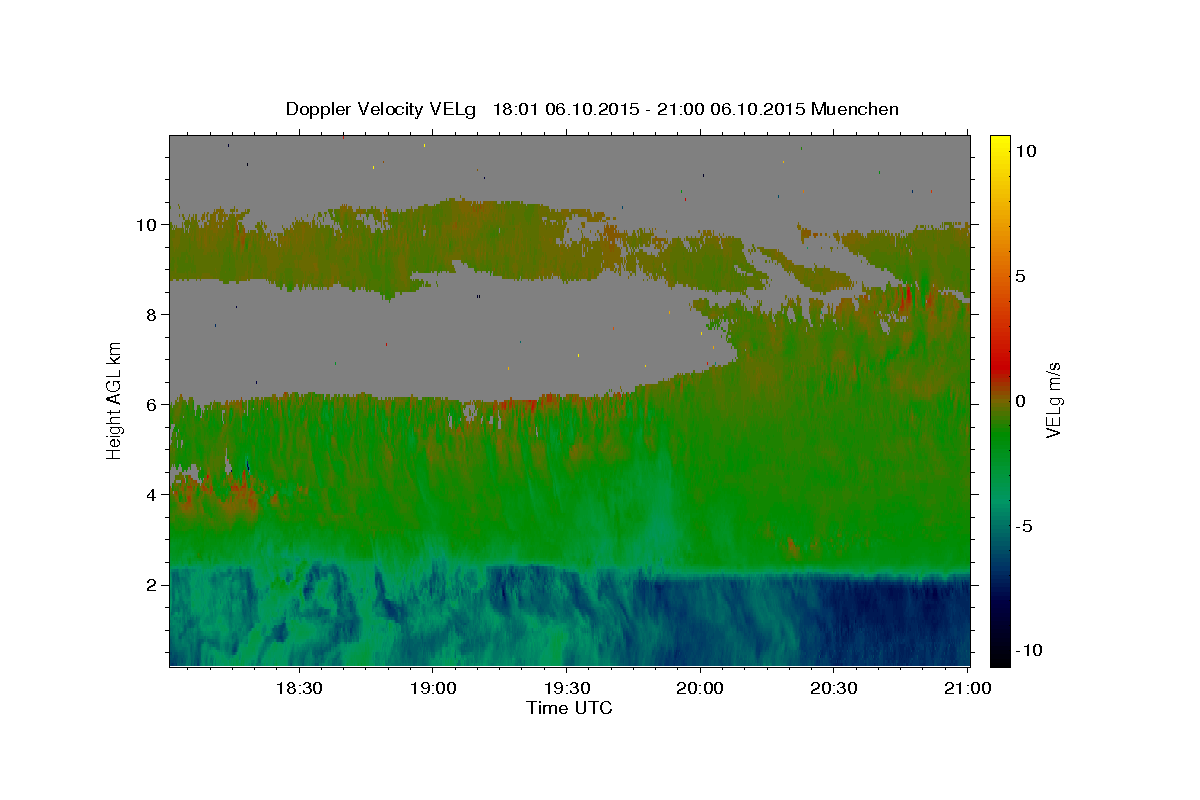Viewport: 1200px width, 800px height.
Task: Click the 'Height AGL km' axis label
Action: 115,399
